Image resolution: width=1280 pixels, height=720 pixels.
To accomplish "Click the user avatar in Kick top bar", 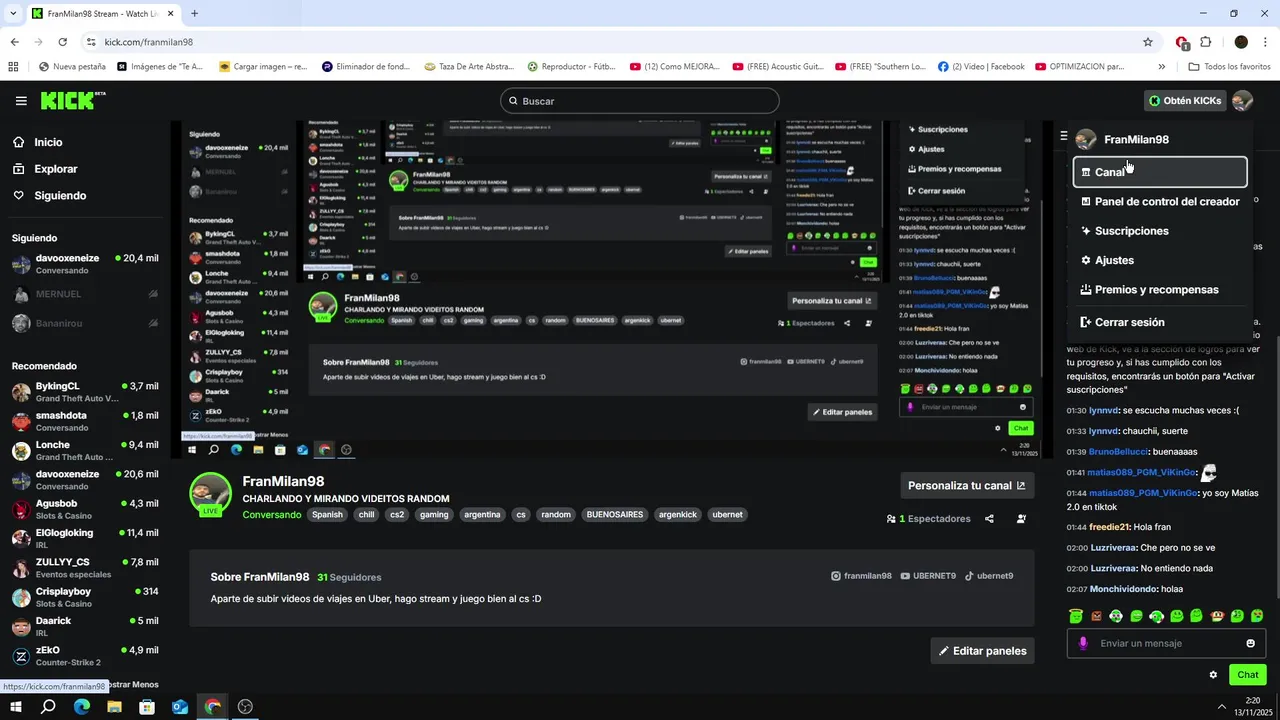I will [1242, 101].
